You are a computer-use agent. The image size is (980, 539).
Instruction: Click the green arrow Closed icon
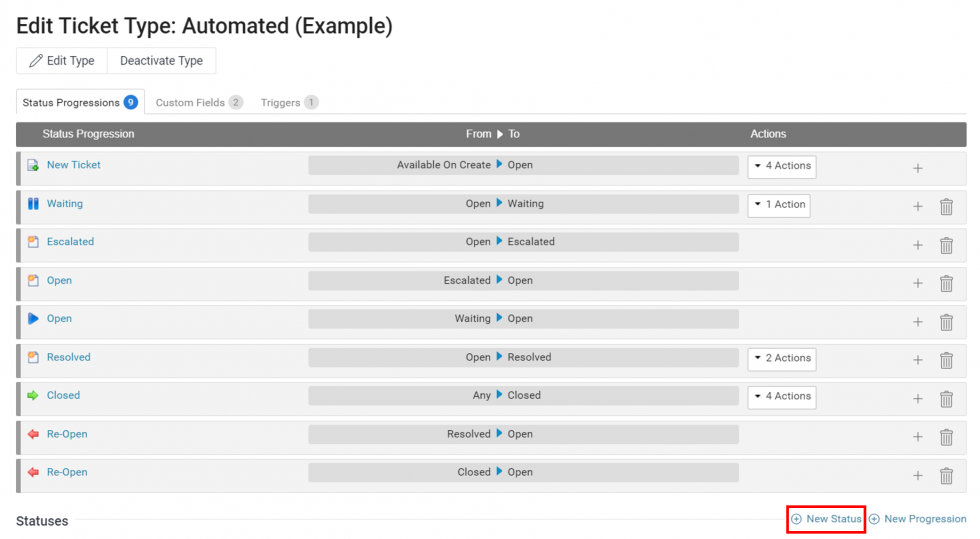[33, 396]
